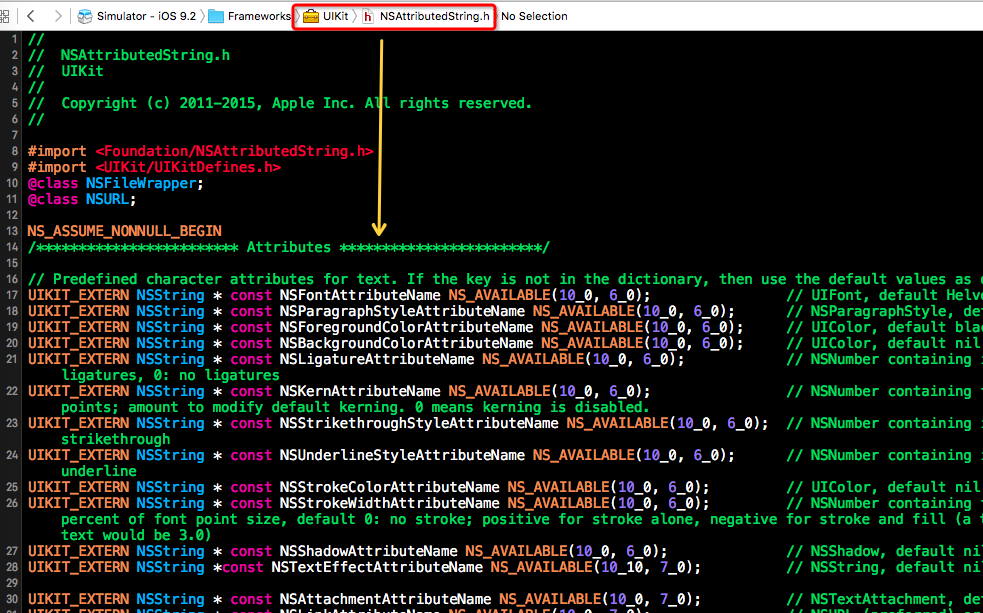Viewport: 983px width, 613px height.
Task: Click the UIKit/UIKitDefines.h import path
Action: [188, 167]
